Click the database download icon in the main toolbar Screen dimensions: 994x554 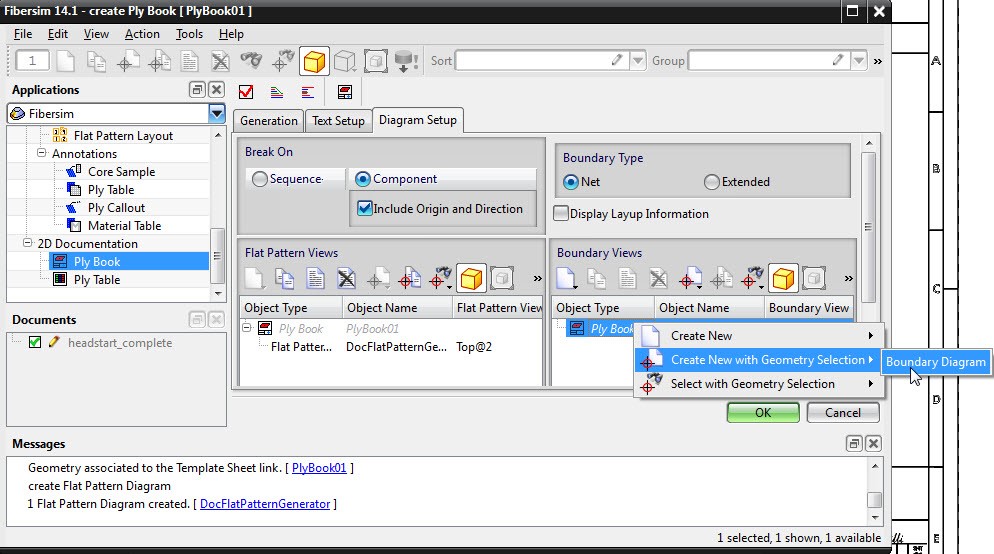(x=406, y=61)
